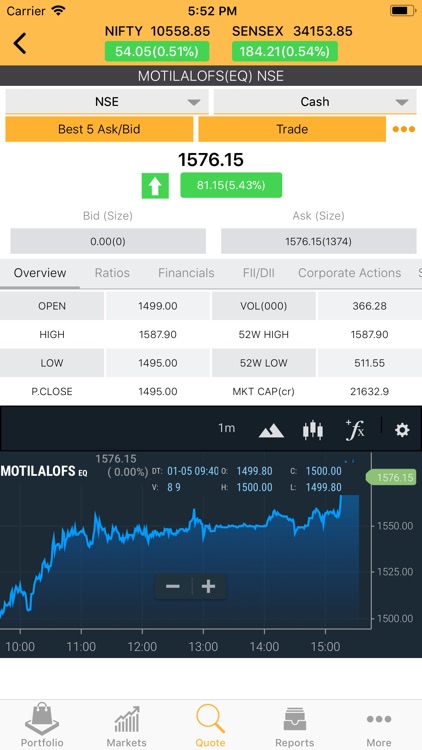Tap the OPEN value 1499.00
Viewport: 422px width, 750px height.
coord(158,306)
